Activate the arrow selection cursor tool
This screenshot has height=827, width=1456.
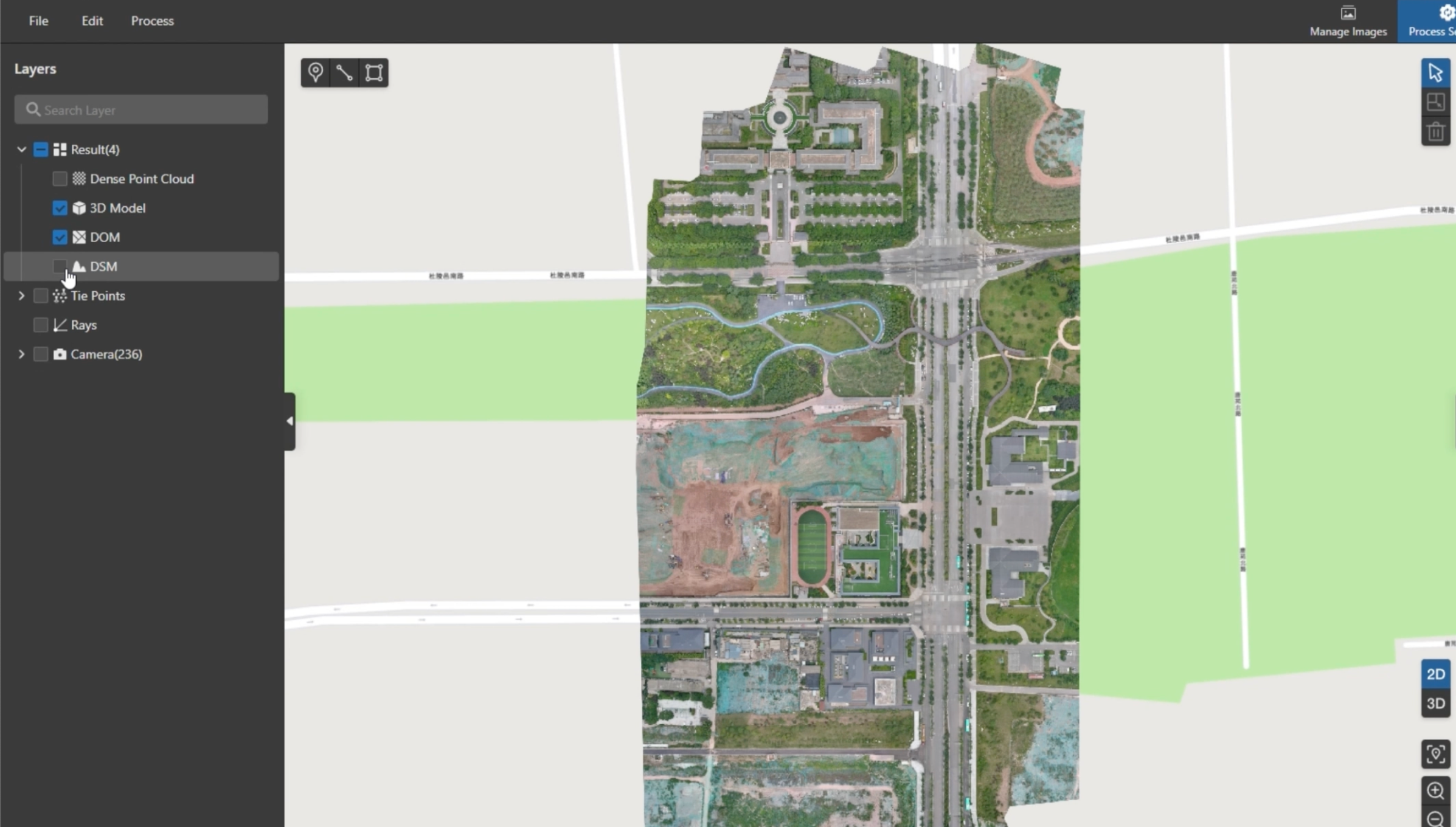pos(1435,72)
